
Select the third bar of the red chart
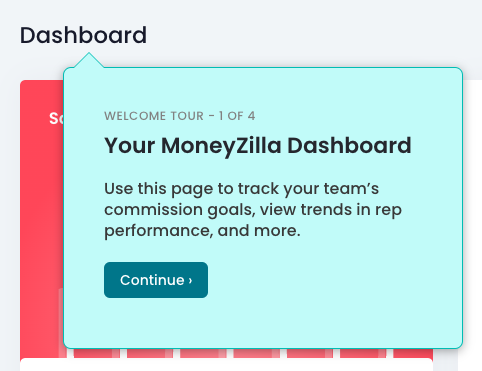pyautogui.click(x=150, y=353)
